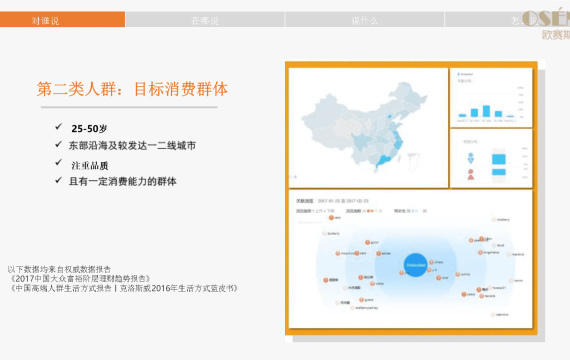
Task: Open the 说什么 tab
Action: coord(364,20)
